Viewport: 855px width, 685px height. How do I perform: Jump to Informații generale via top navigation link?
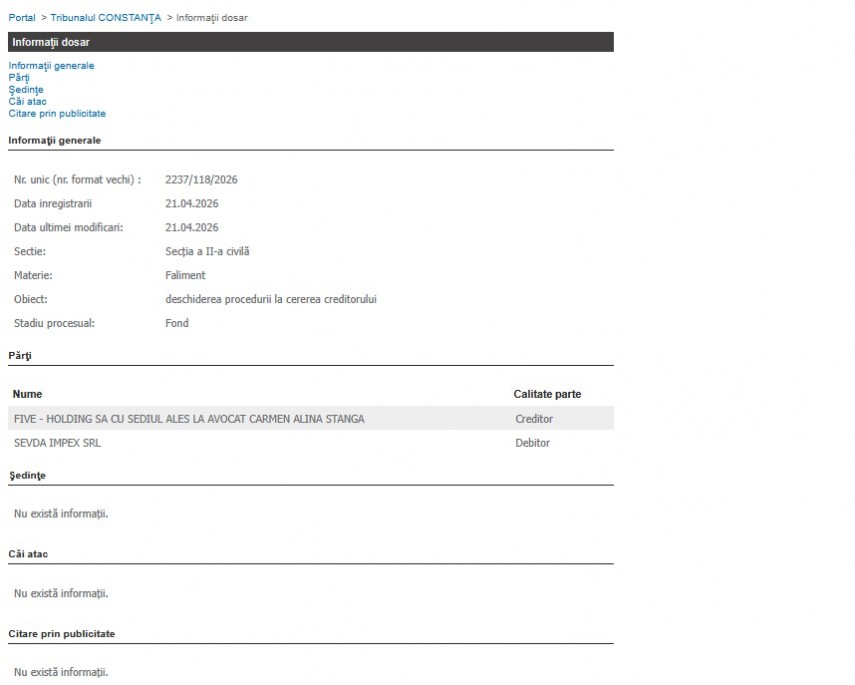click(51, 65)
